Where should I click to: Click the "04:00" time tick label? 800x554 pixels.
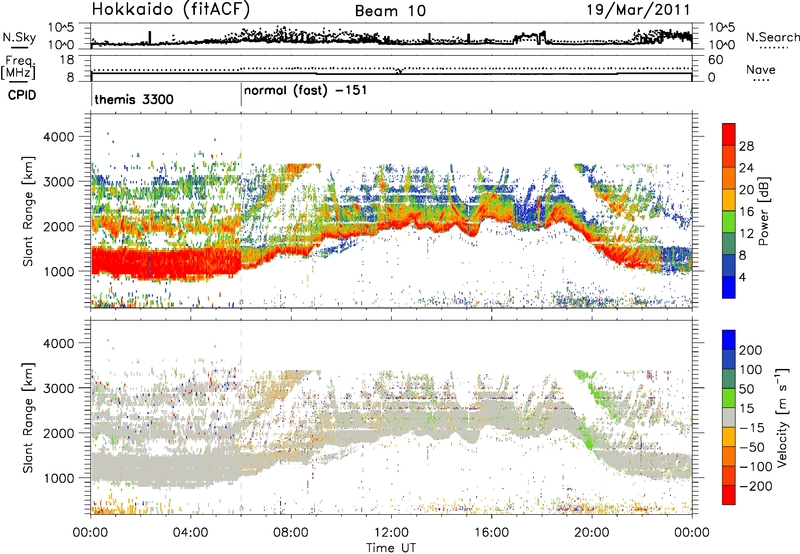191,533
